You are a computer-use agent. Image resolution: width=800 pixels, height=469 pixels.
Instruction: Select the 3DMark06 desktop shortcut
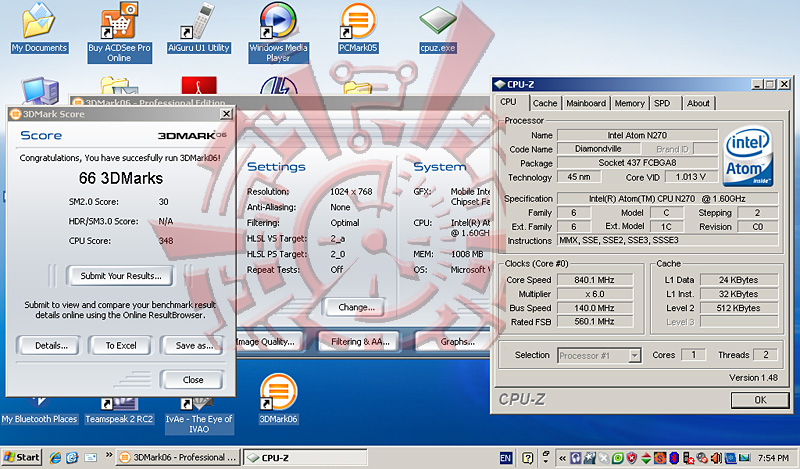point(278,399)
